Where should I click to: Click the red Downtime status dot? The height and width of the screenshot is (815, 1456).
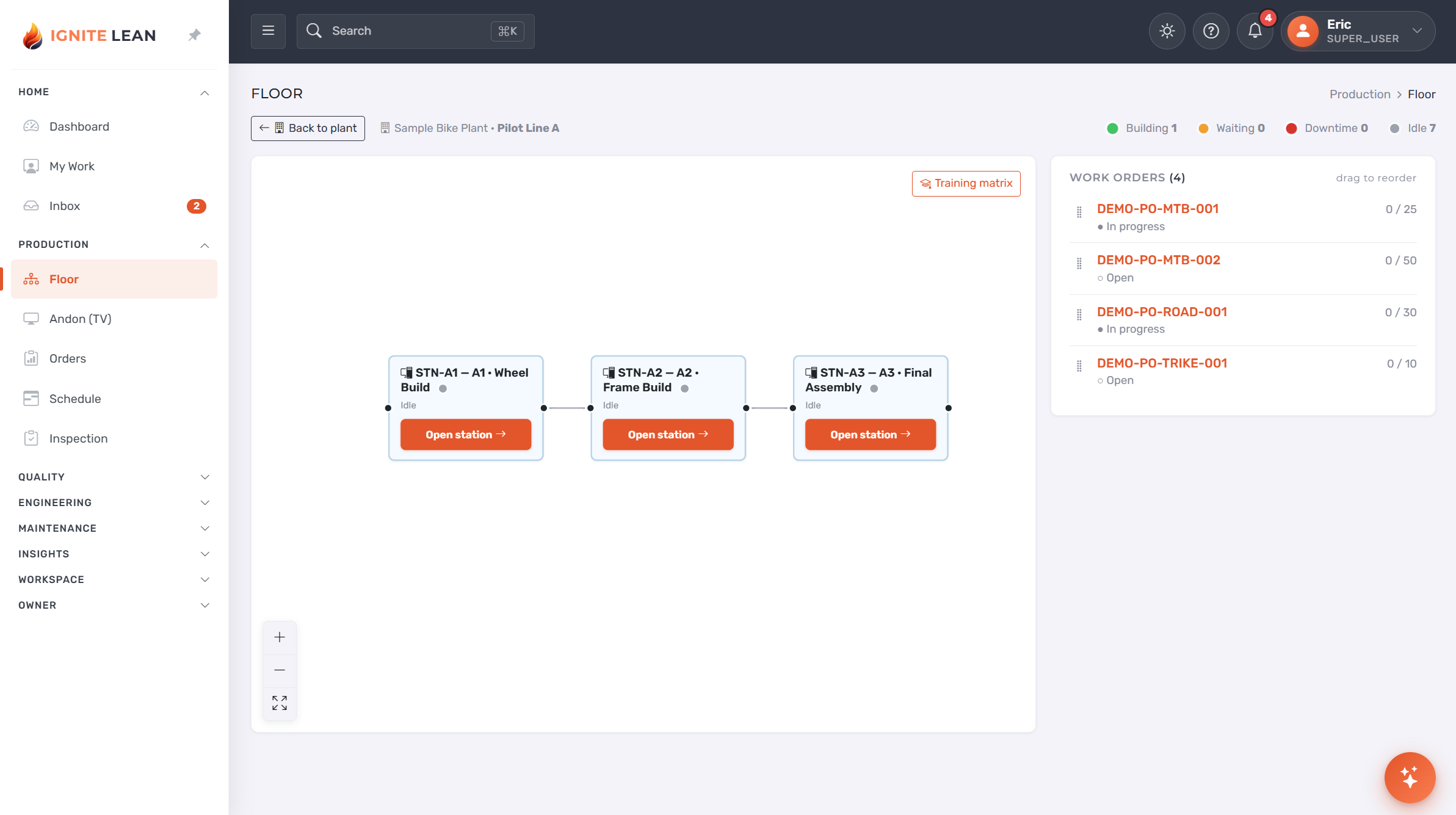pos(1291,128)
